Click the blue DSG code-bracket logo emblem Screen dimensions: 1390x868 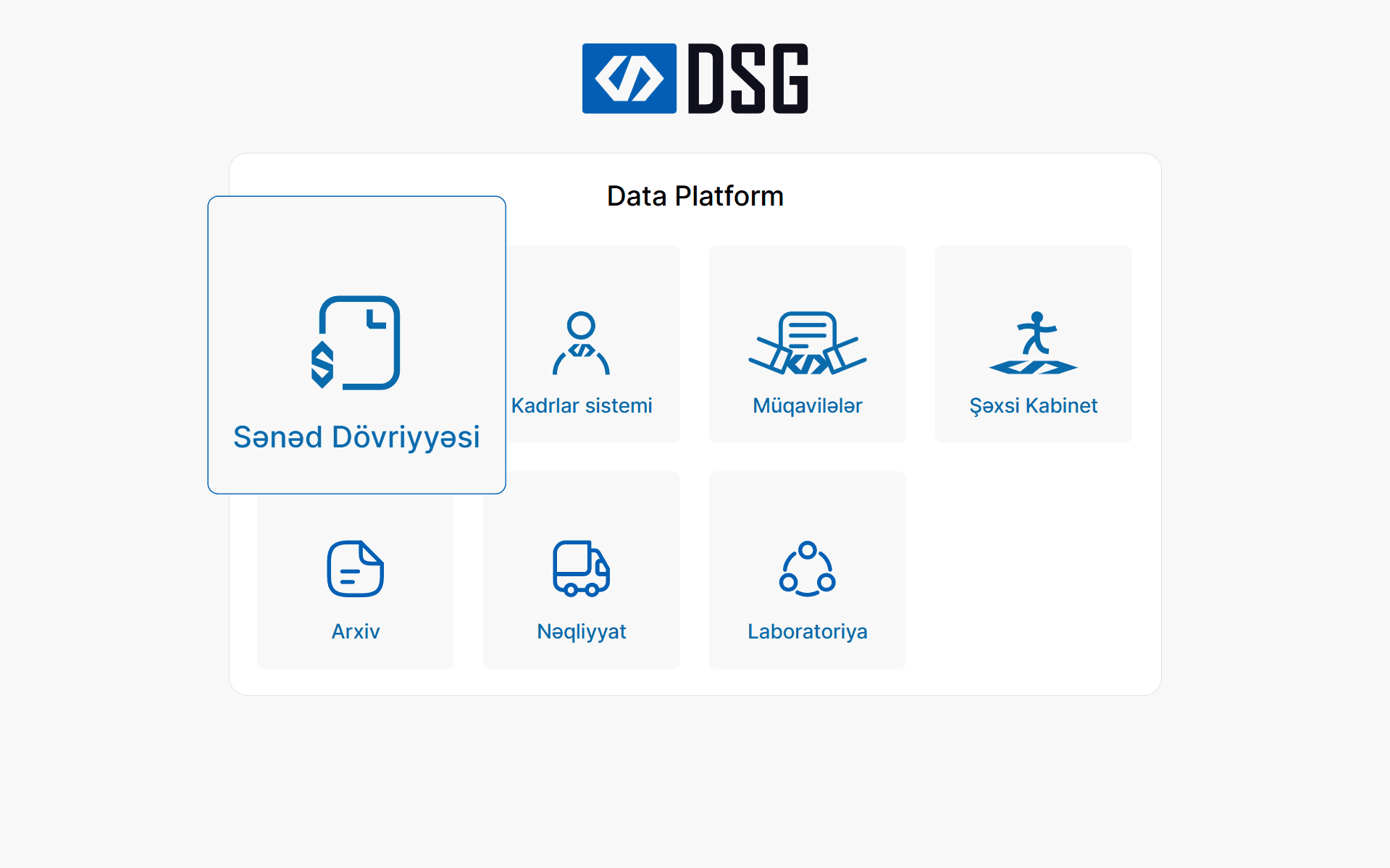click(x=629, y=78)
